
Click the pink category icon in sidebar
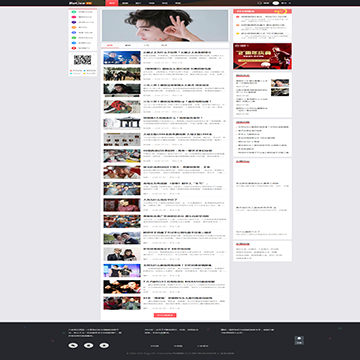(x=74, y=17)
